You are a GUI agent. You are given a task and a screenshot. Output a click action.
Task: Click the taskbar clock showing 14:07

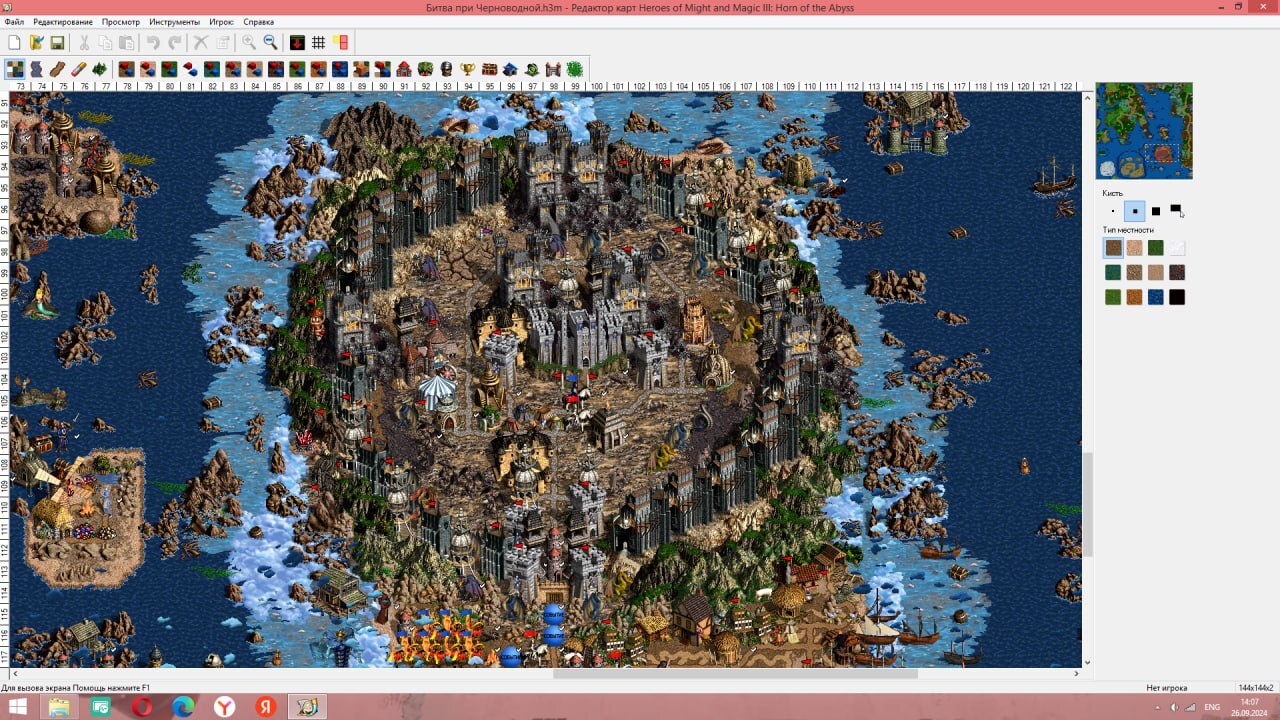point(1250,707)
